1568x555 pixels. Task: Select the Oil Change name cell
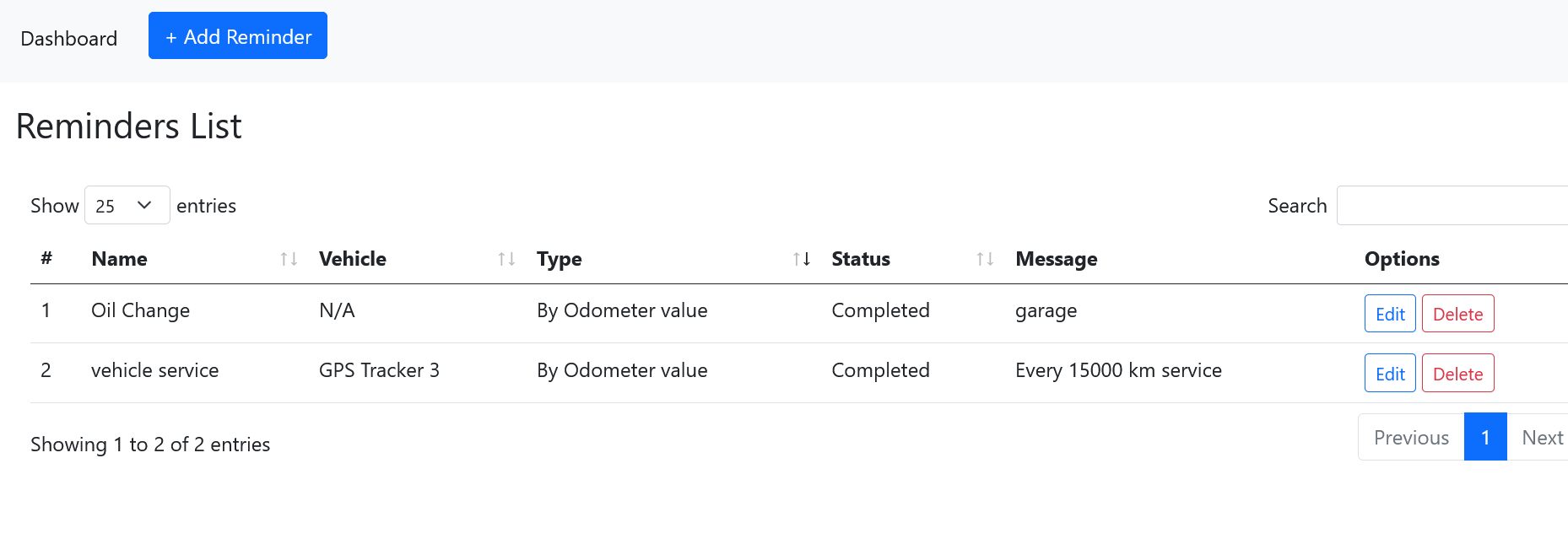coord(140,310)
